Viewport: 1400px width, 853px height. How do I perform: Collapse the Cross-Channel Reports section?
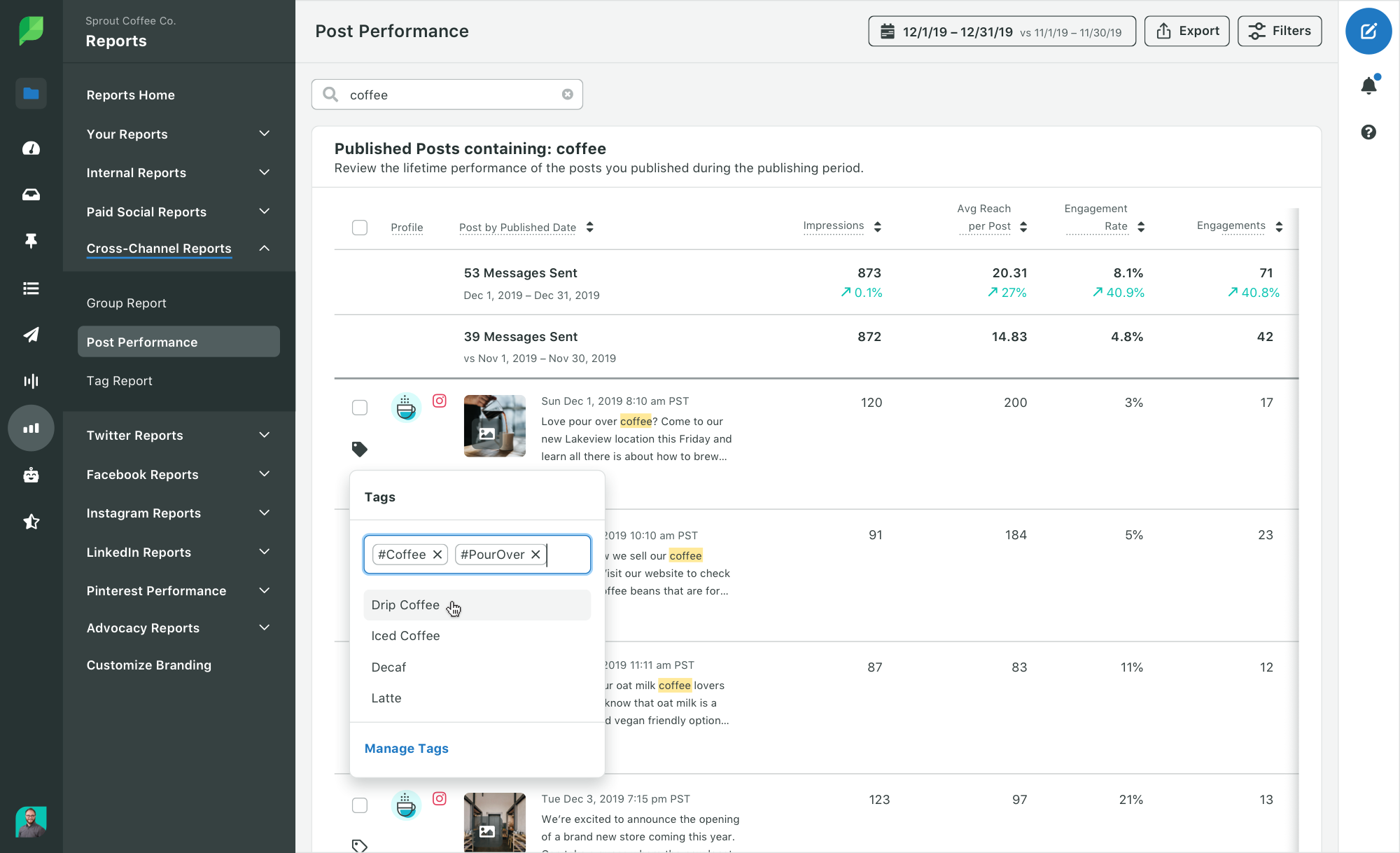[264, 249]
